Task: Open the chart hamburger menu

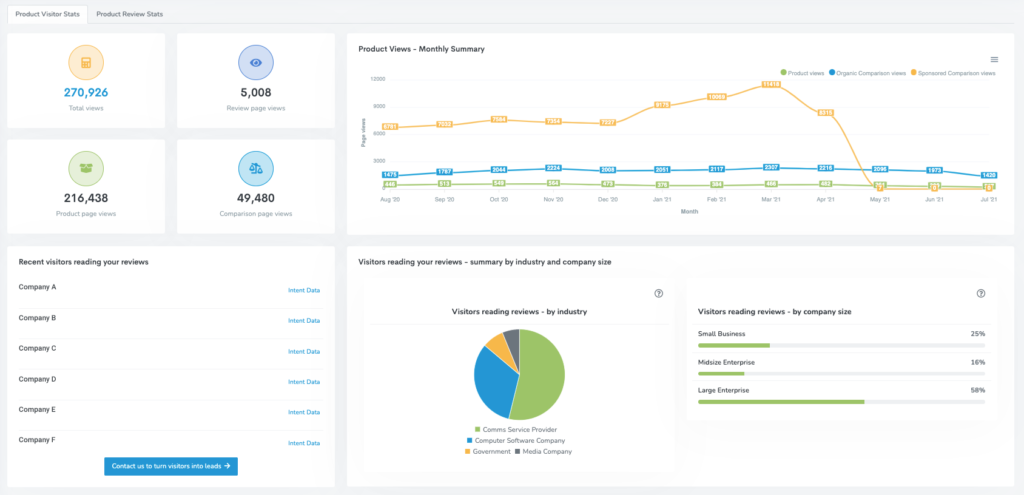Action: click(993, 60)
